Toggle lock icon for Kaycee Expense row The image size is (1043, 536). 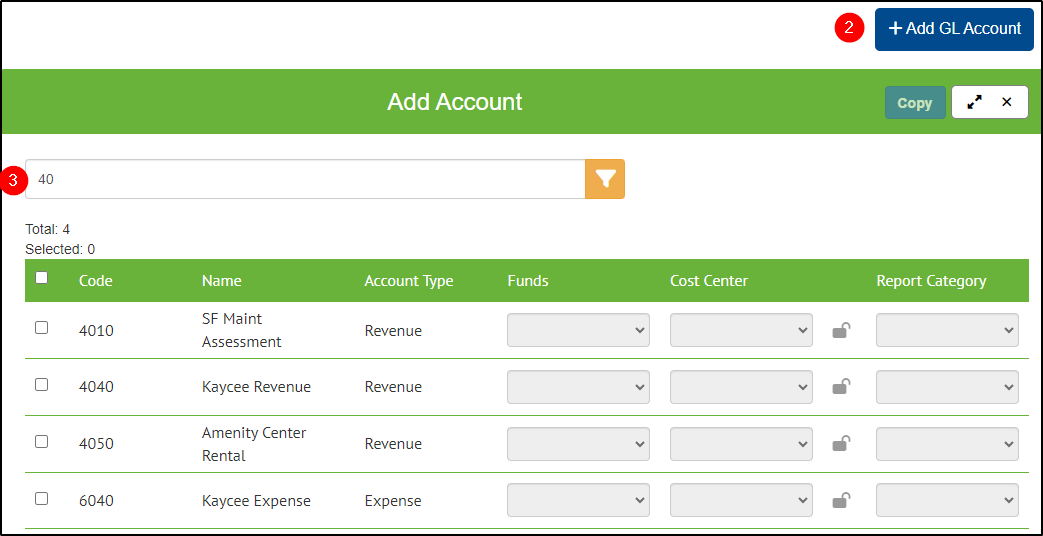point(841,500)
